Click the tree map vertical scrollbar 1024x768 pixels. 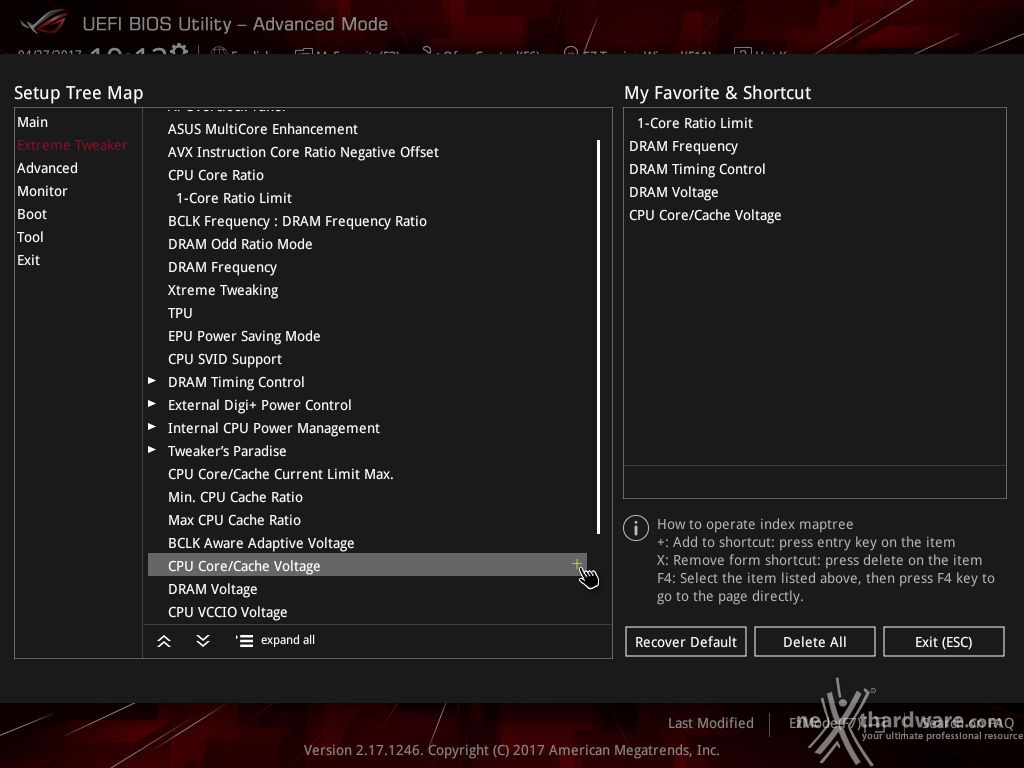(x=598, y=336)
